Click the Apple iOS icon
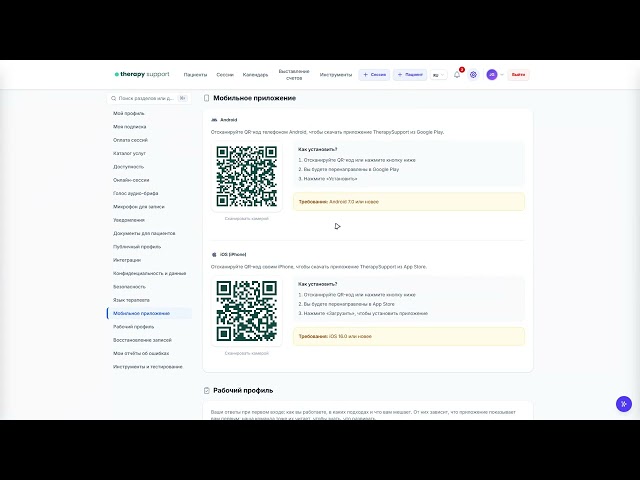 214,255
